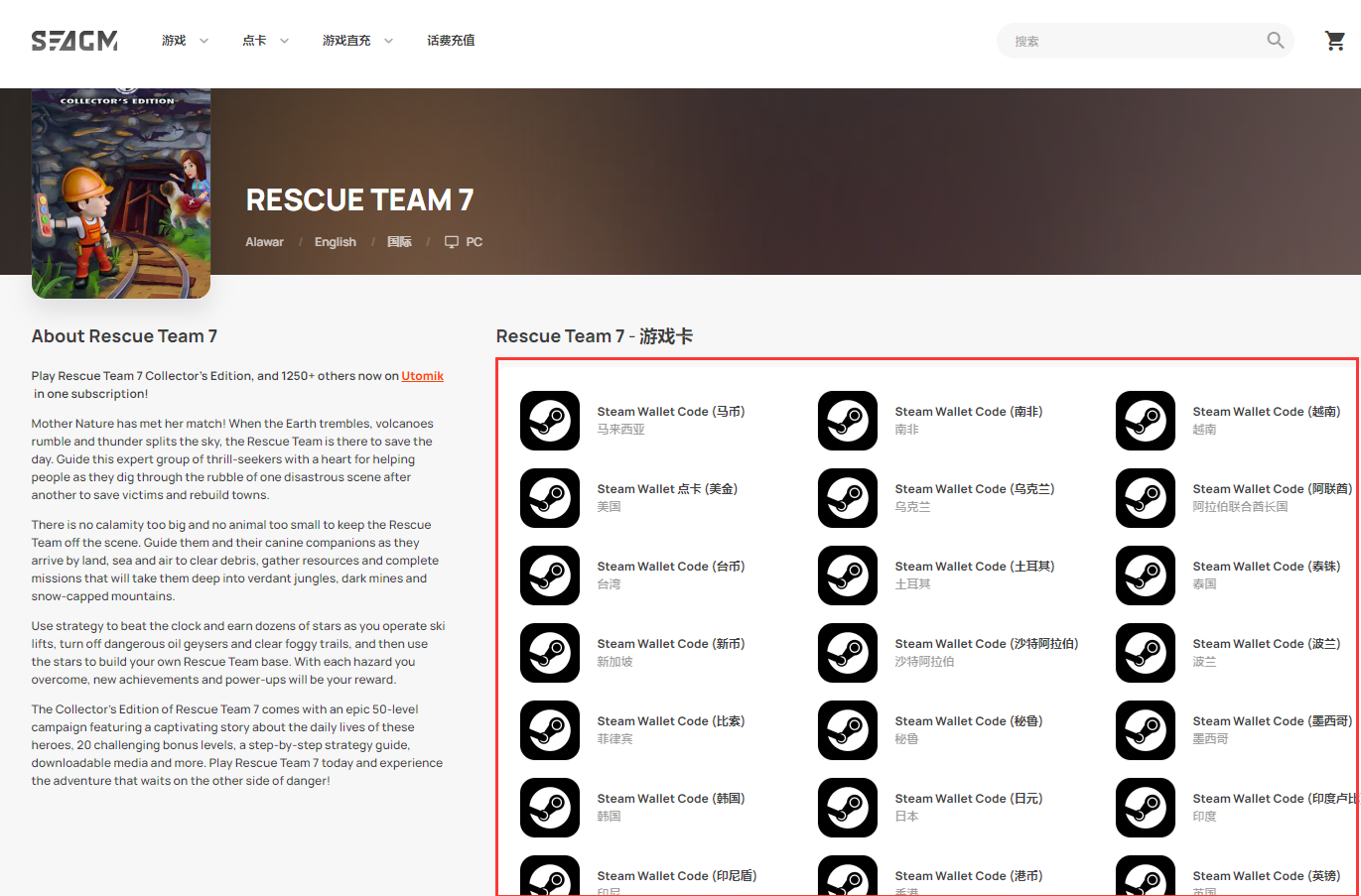This screenshot has height=896, width=1361.
Task: Expand the 游戏直充 menu chevron
Action: [x=388, y=41]
